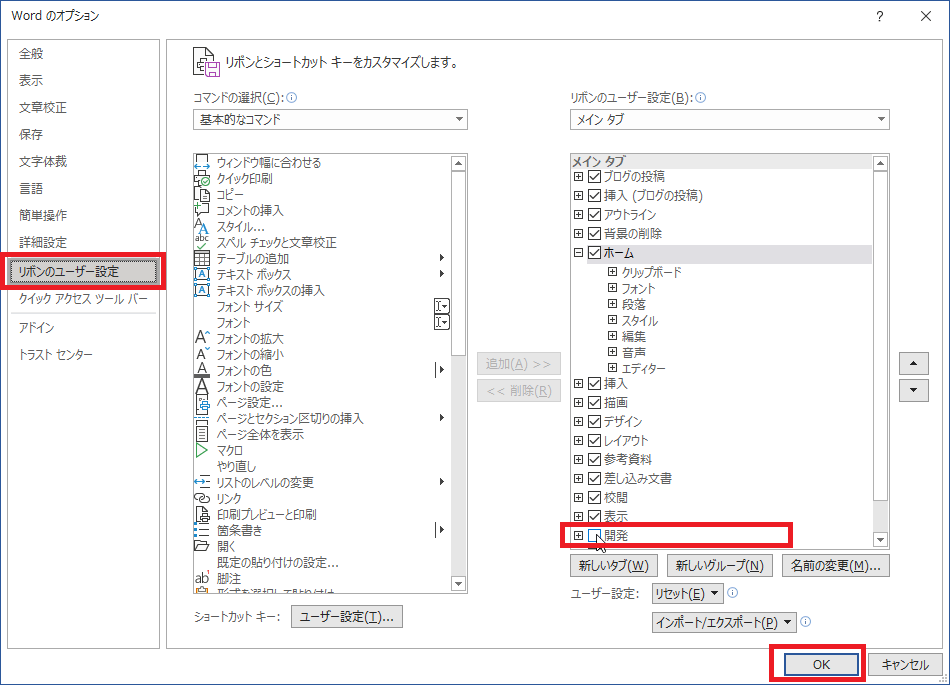This screenshot has height=685, width=950.
Task: Click info icon beside コマンドの選択
Action: pyautogui.click(x=291, y=98)
